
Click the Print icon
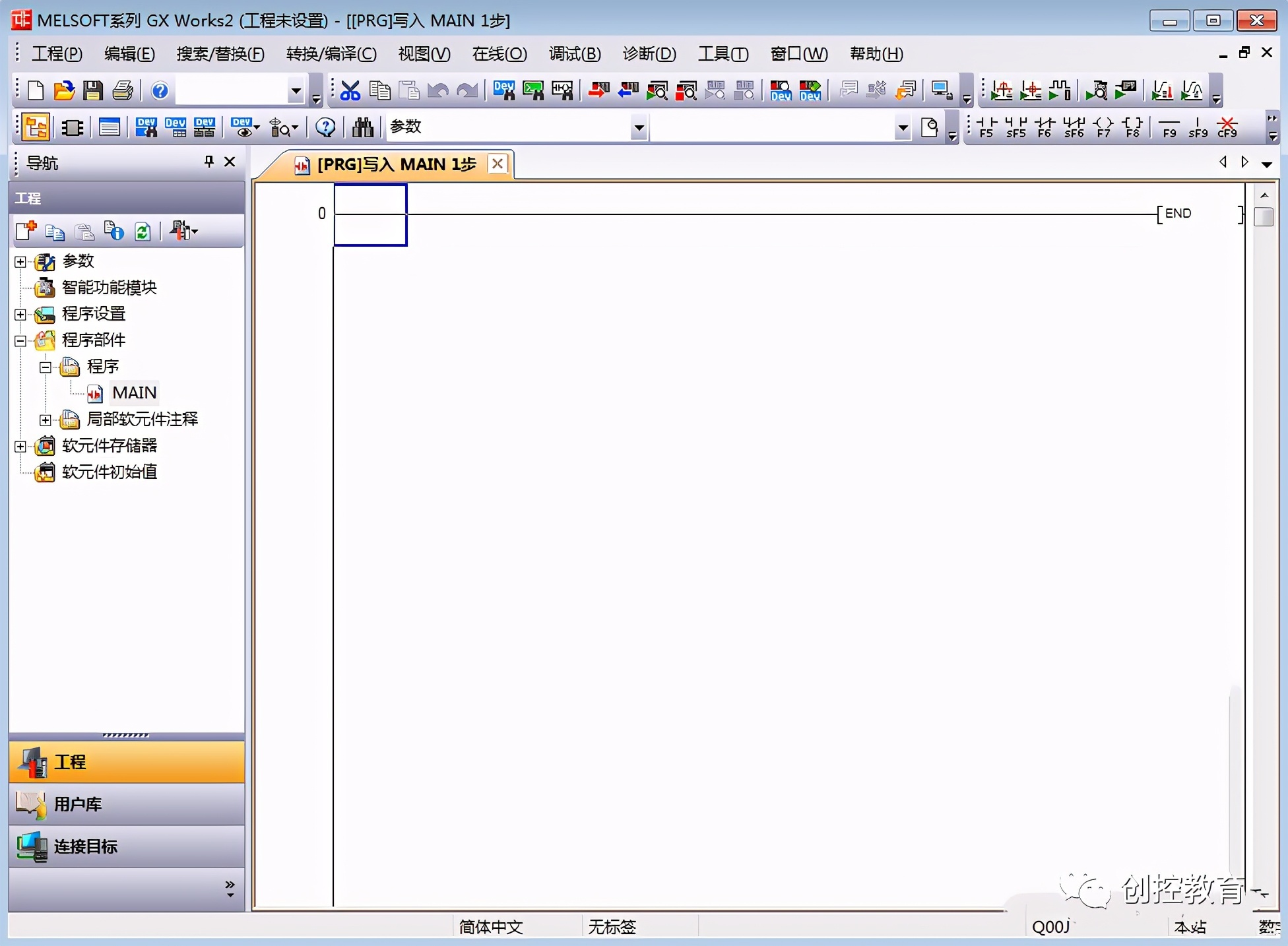(123, 90)
